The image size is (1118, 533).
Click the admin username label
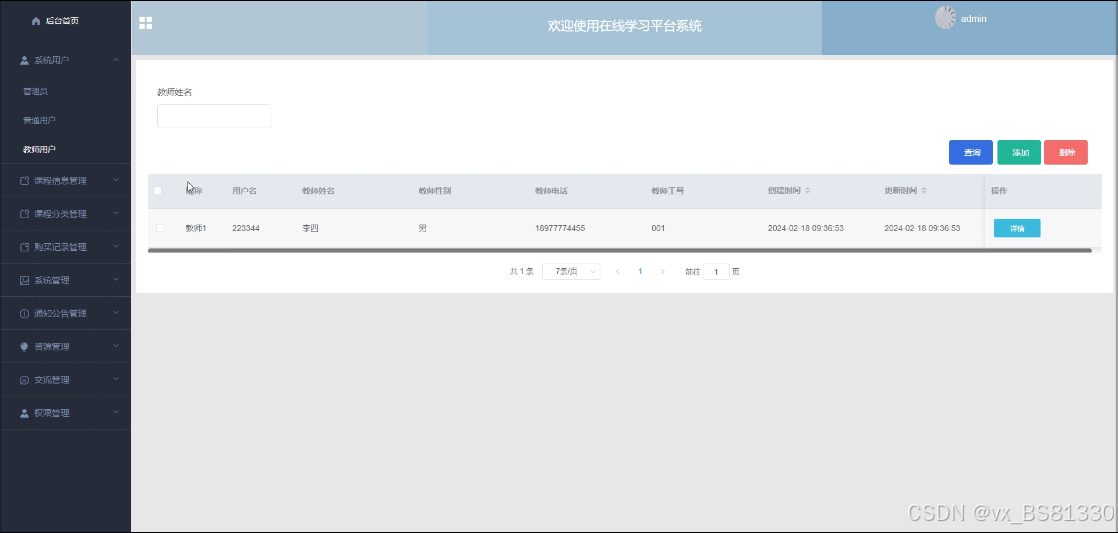point(973,19)
